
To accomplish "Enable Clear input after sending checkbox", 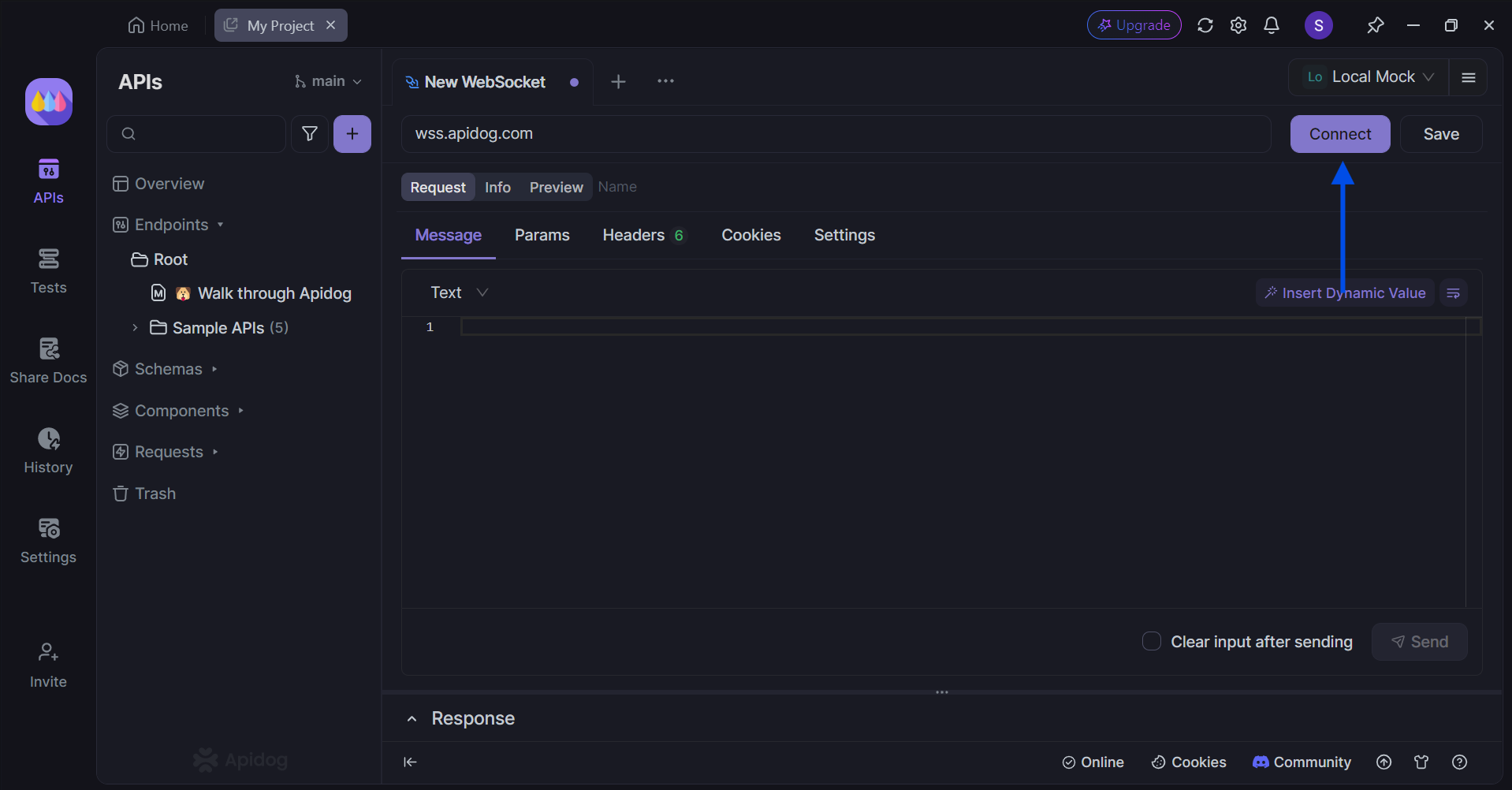I will click(1151, 641).
